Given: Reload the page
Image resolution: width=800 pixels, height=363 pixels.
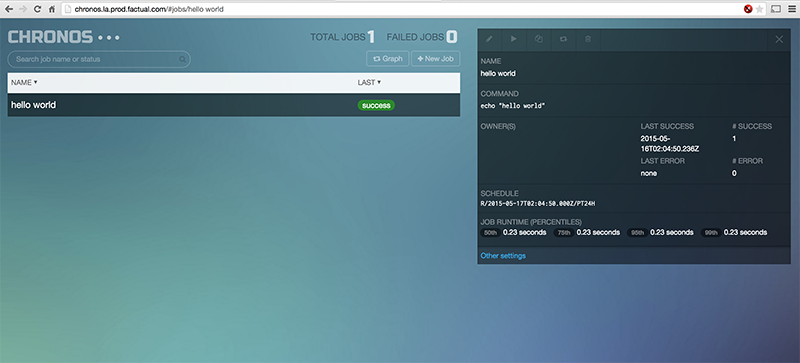Looking at the screenshot, I should [x=37, y=9].
